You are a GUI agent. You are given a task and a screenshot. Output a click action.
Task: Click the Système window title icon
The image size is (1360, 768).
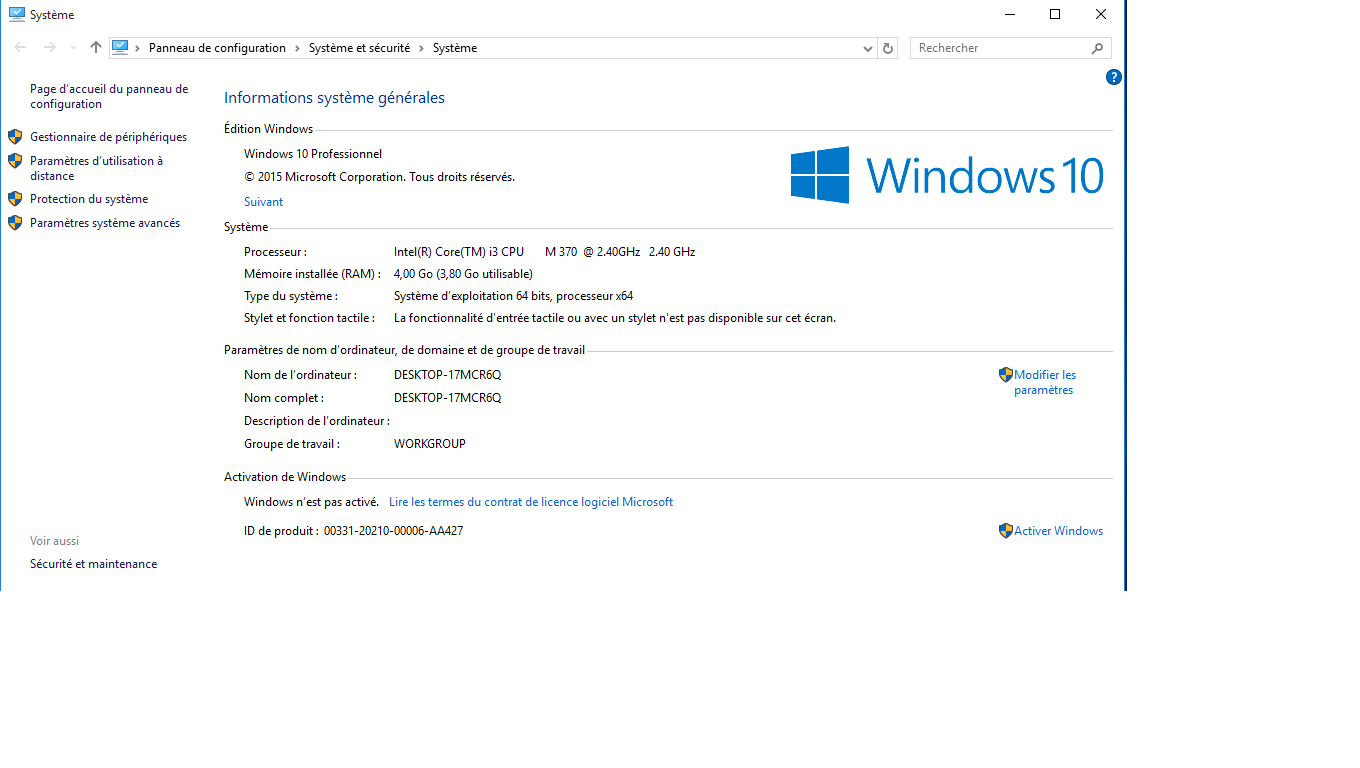(16, 14)
